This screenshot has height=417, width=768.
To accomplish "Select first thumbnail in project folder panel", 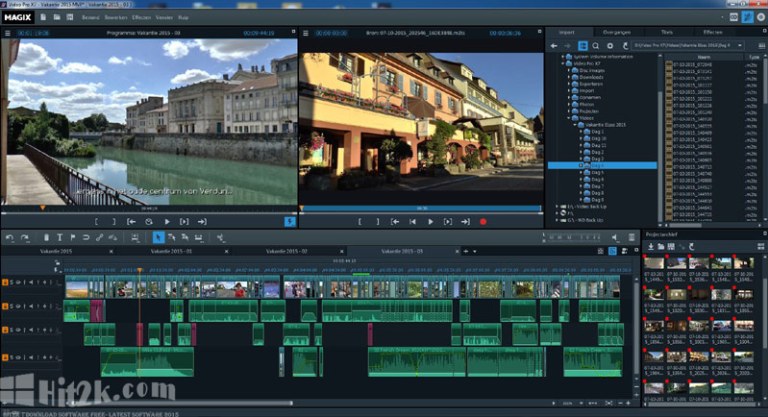I will click(x=654, y=265).
